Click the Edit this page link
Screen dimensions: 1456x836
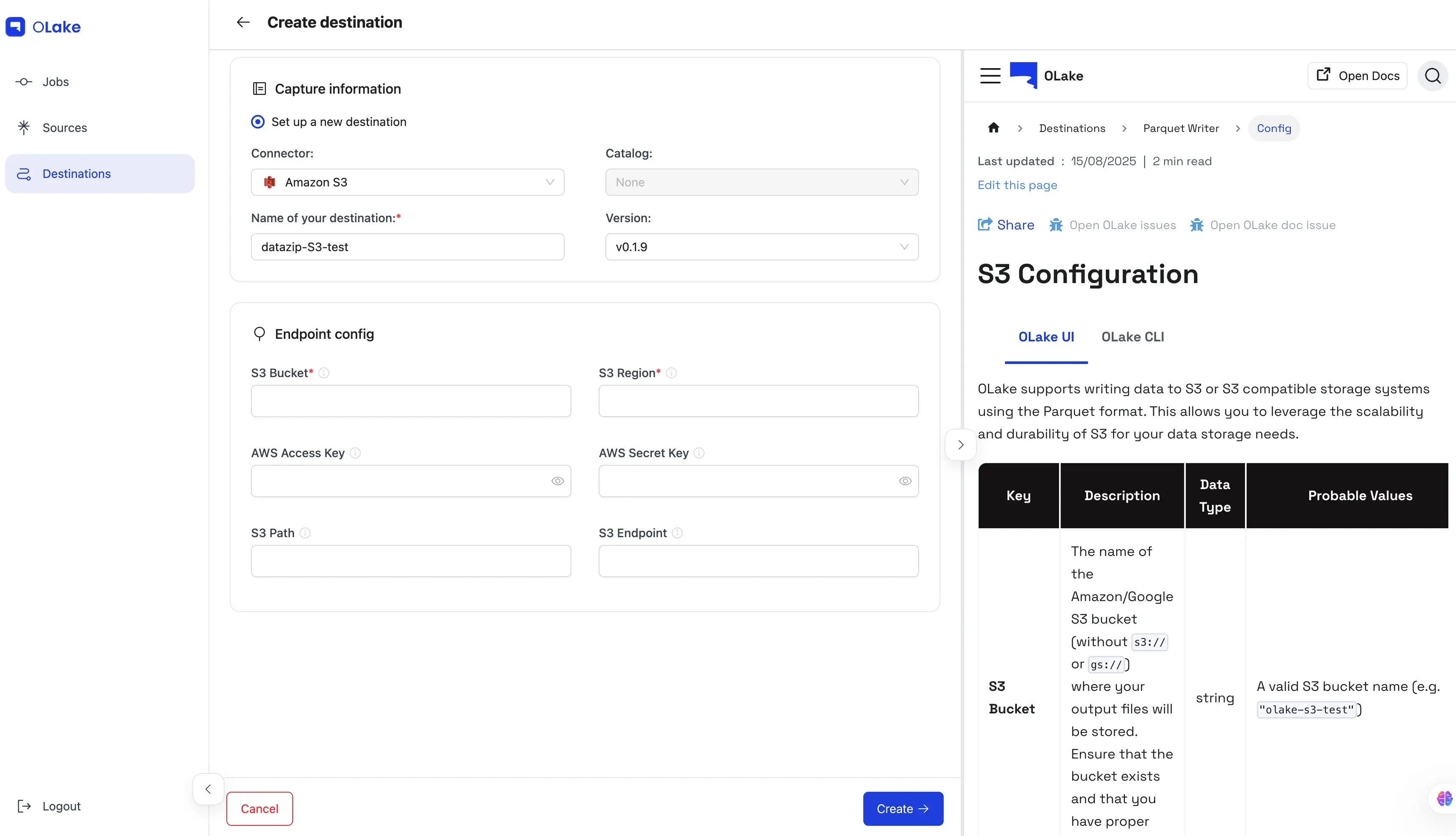[x=1017, y=185]
